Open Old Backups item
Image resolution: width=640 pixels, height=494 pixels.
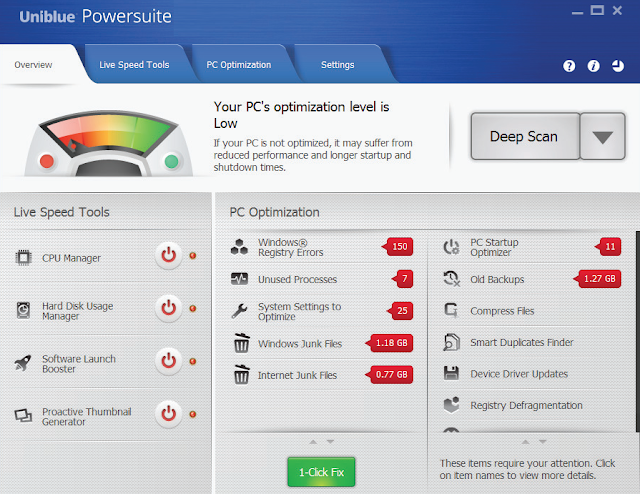pos(497,279)
